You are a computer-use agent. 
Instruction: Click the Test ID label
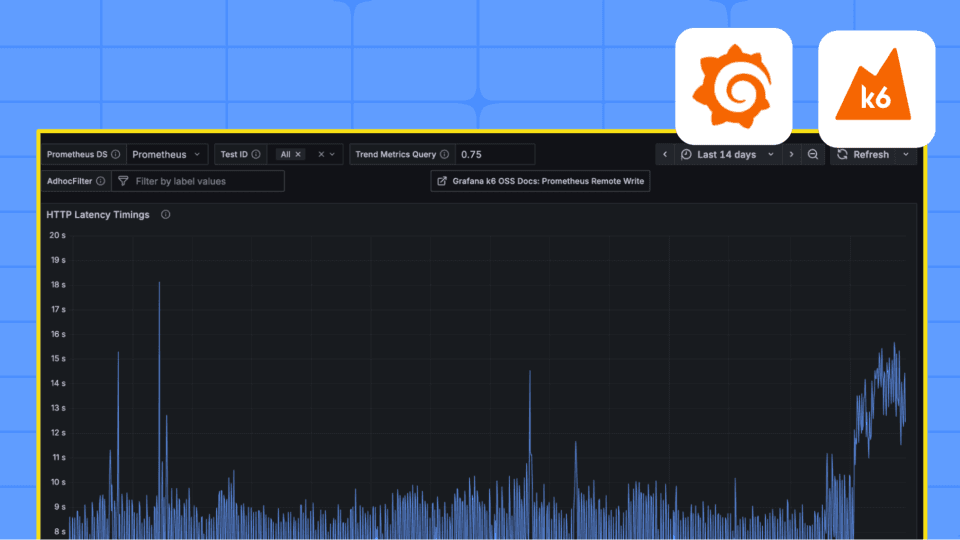coord(234,154)
